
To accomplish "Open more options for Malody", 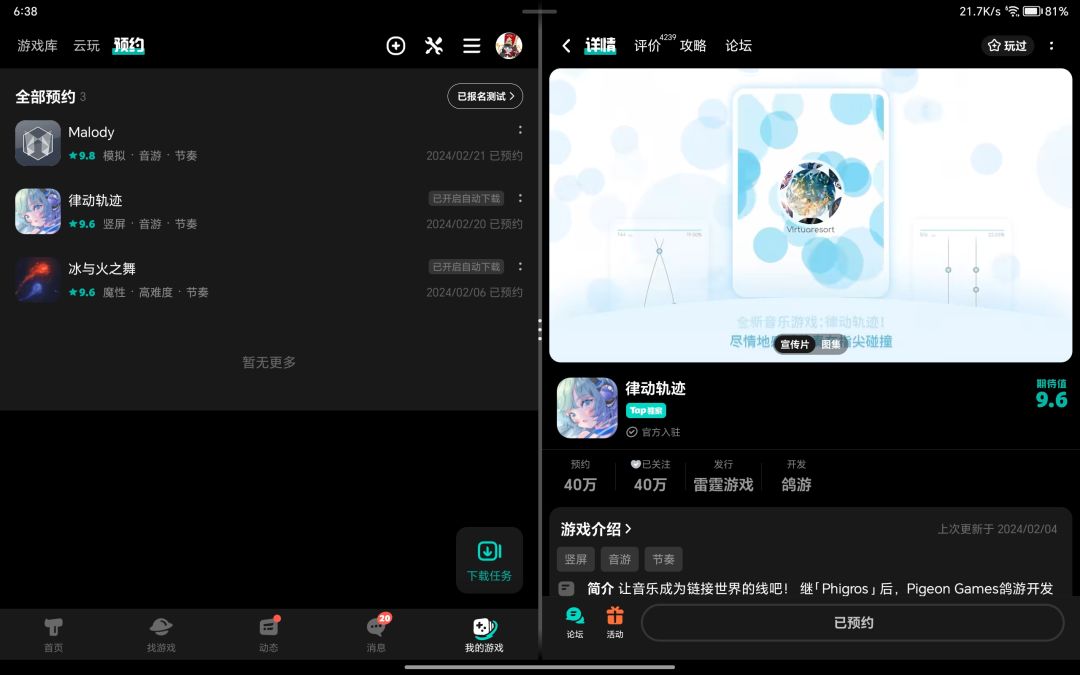I will coord(520,130).
